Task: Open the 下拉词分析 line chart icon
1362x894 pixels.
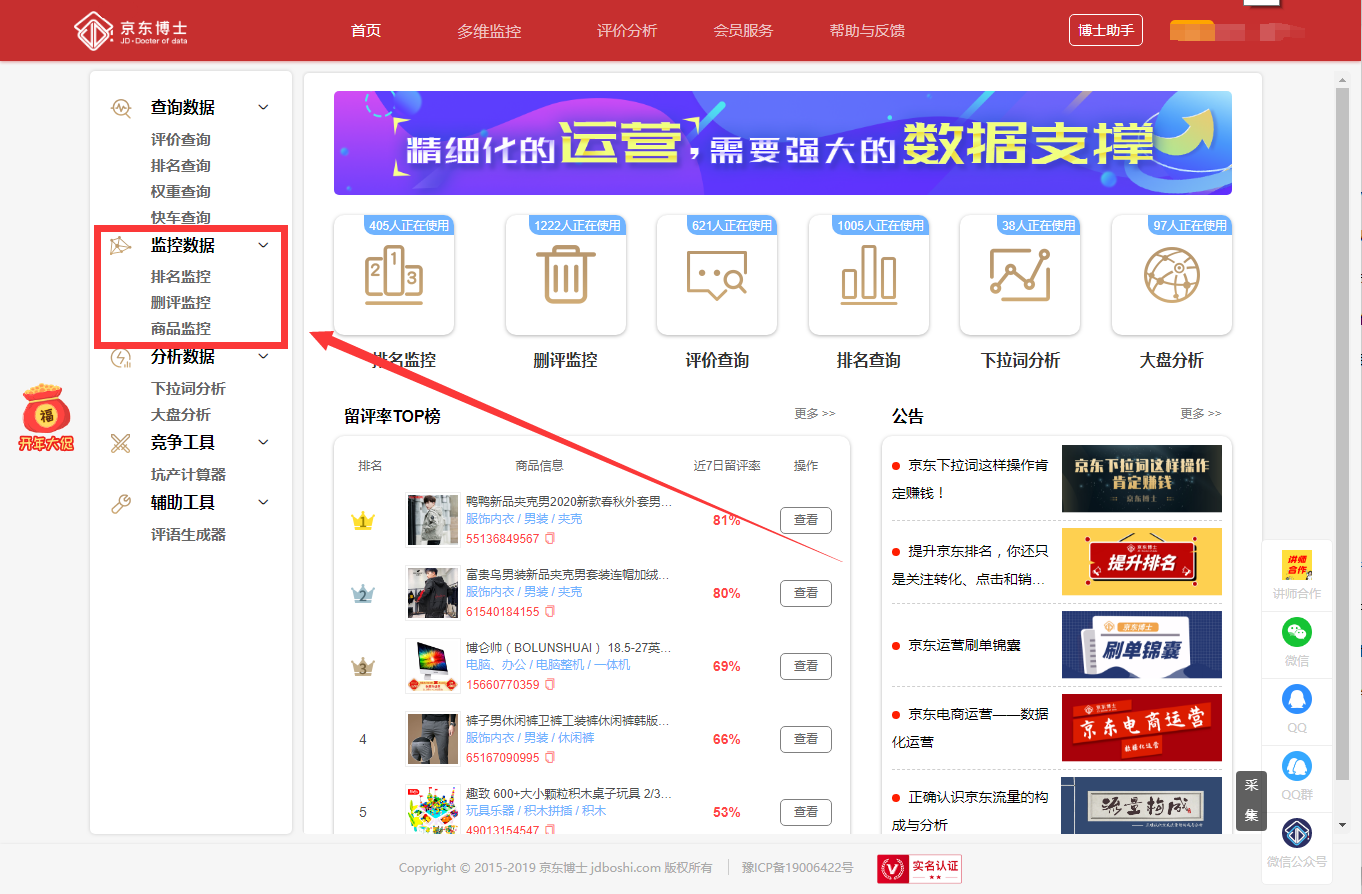Action: tap(1020, 274)
